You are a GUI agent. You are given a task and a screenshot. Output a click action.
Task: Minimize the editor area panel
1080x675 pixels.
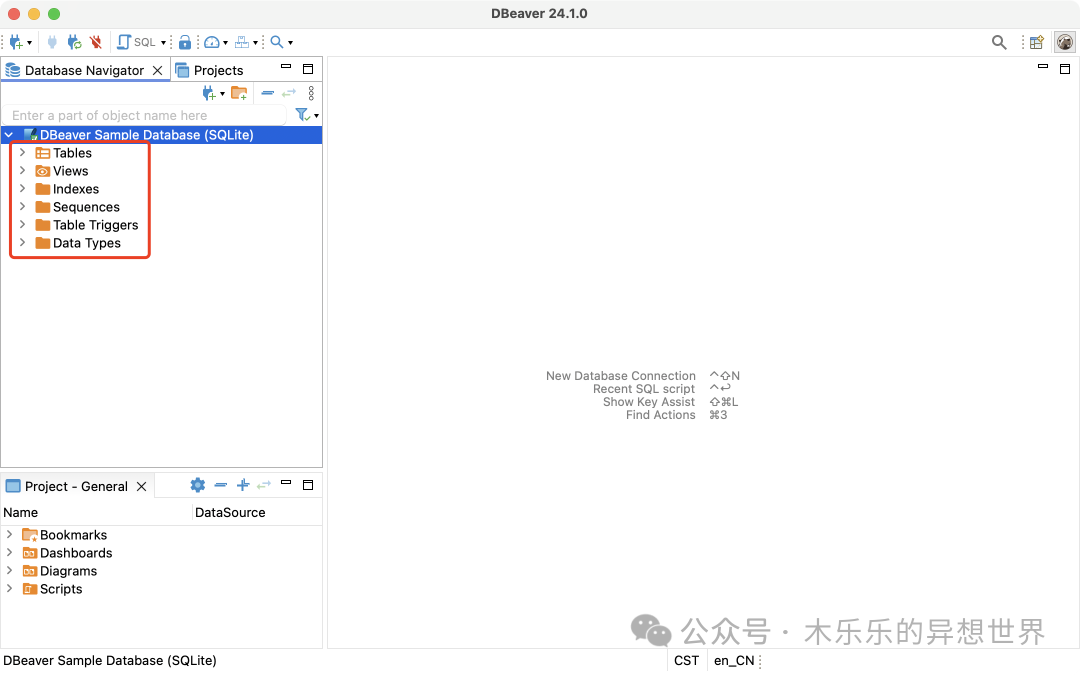click(1043, 67)
